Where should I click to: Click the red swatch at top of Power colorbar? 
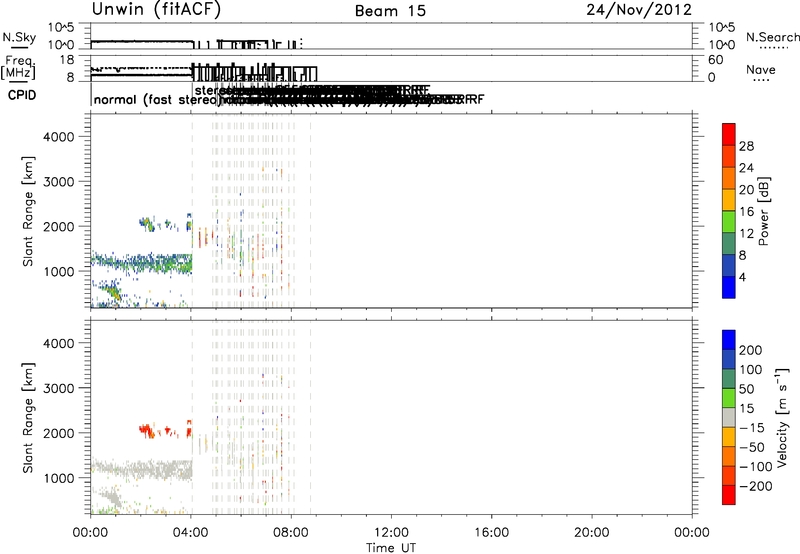click(729, 134)
